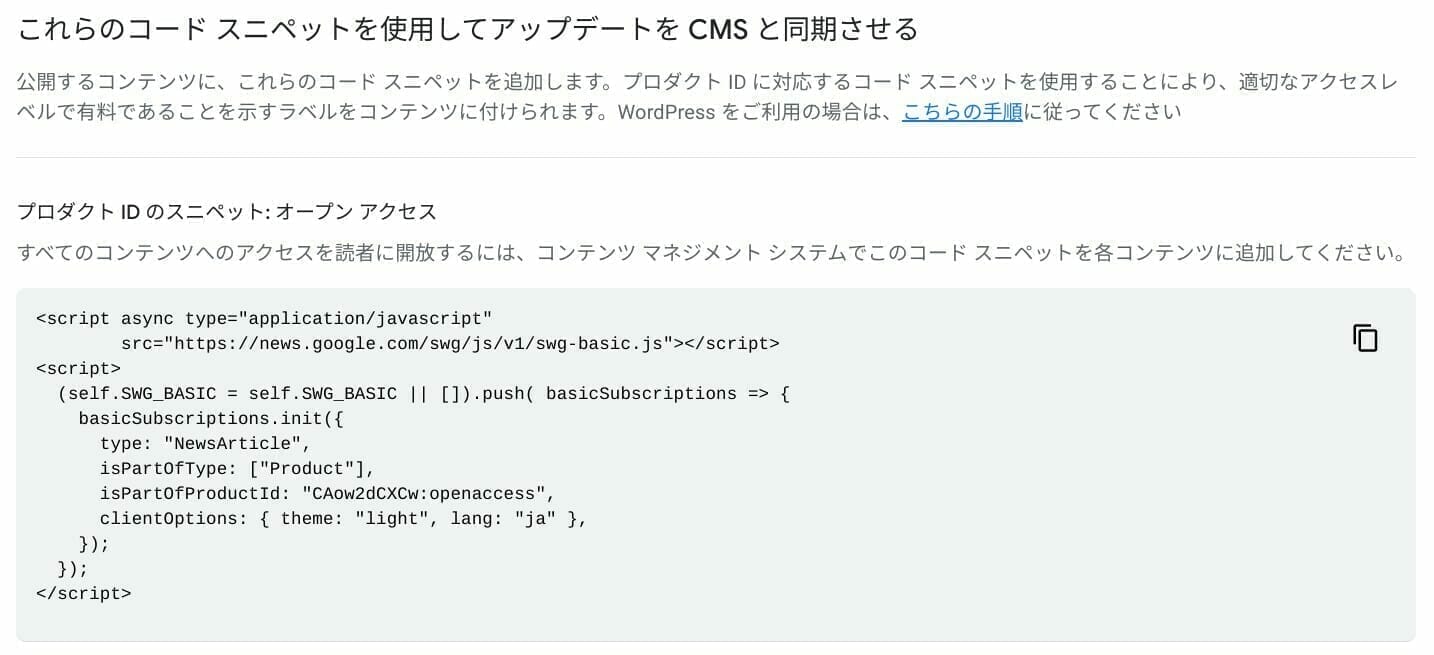Click the horizontal divider below the intro text
1434x655 pixels.
click(x=716, y=157)
